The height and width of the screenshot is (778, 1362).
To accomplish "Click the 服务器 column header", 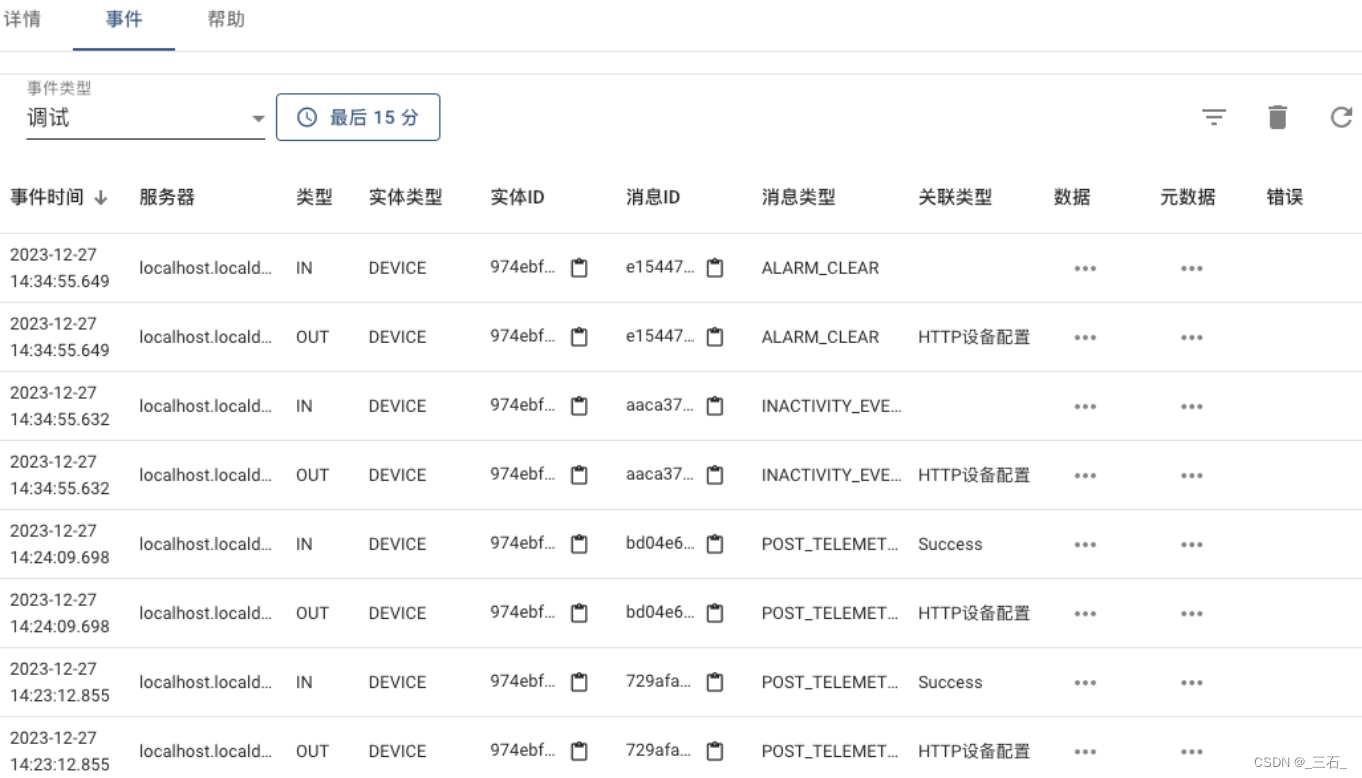I will tap(167, 197).
